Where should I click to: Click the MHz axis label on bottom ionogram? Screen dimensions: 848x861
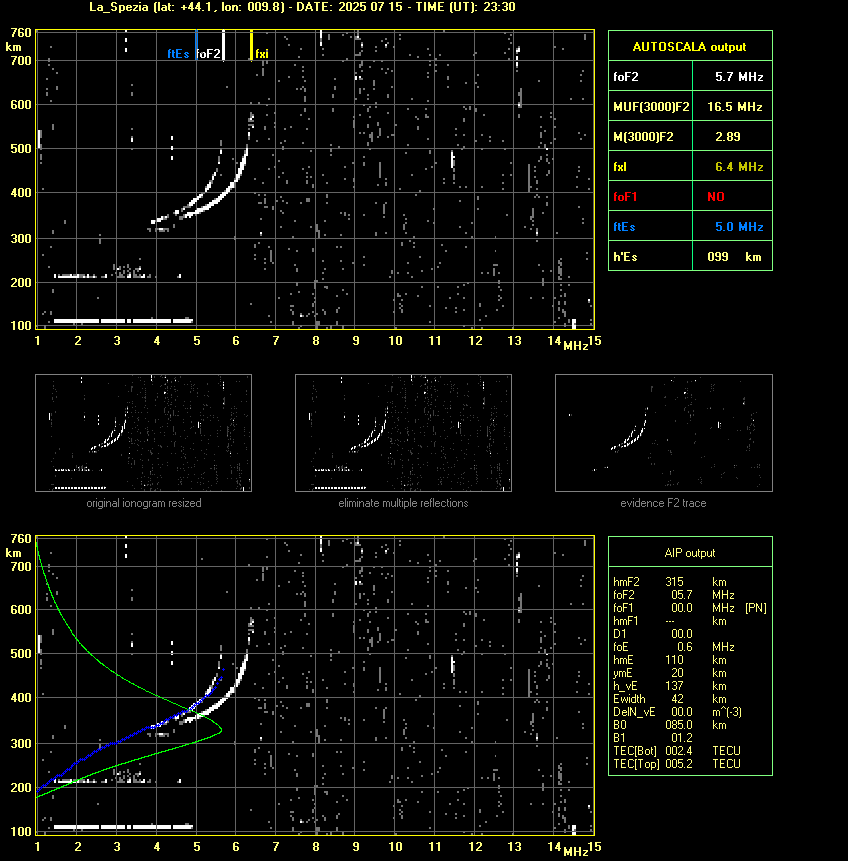575,852
